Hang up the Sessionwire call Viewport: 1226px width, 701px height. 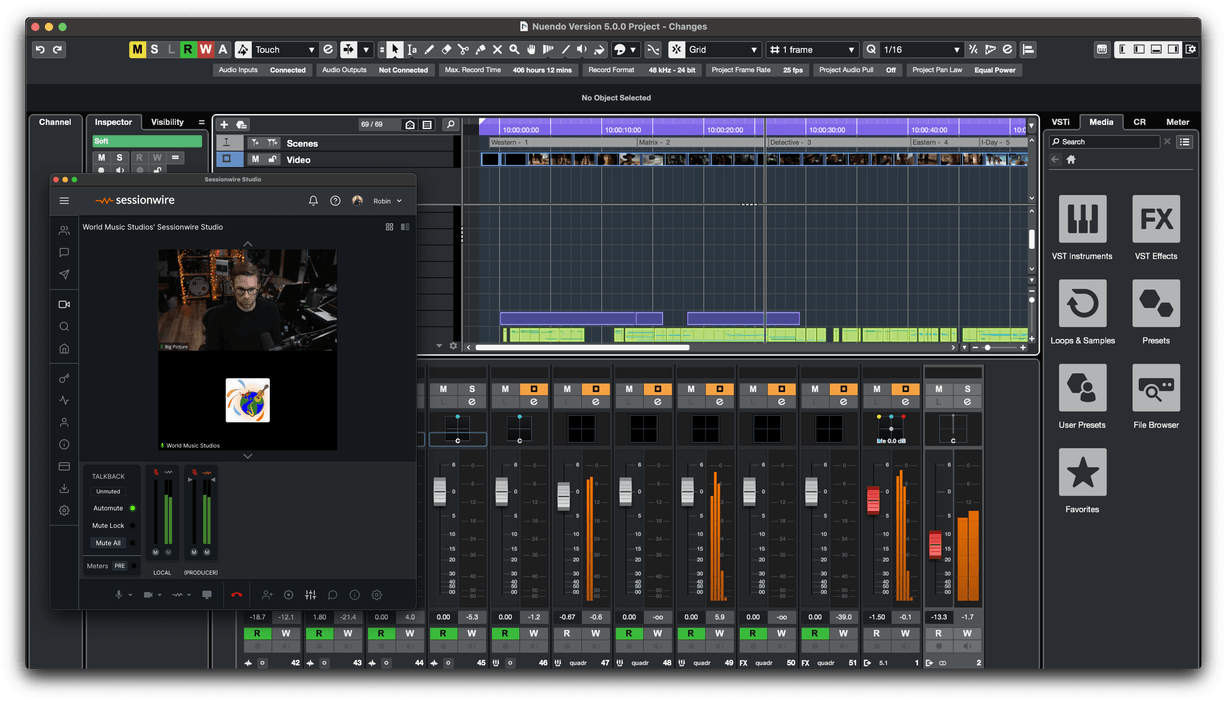tap(238, 595)
